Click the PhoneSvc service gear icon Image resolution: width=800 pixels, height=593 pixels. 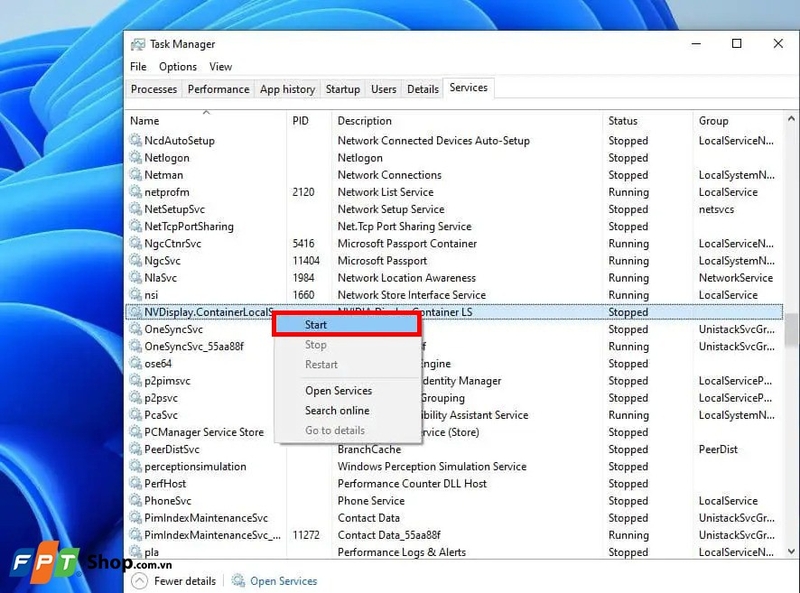(x=136, y=501)
